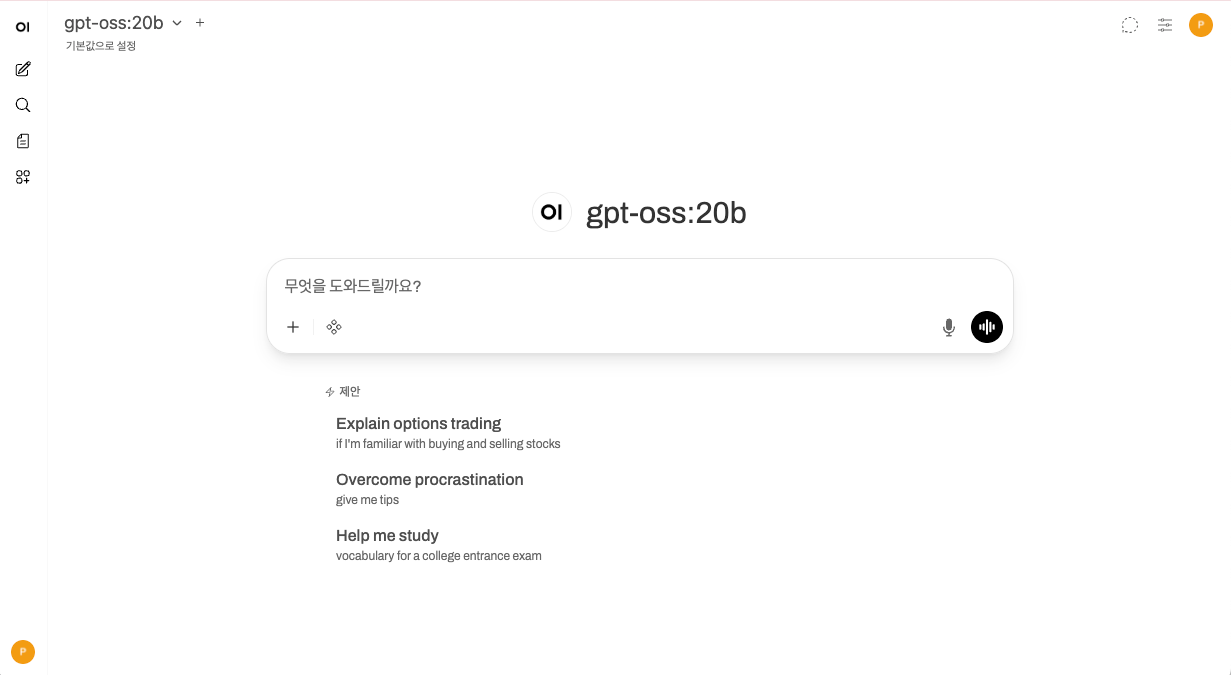The image size is (1231, 675).
Task: Open the profile menu via the P avatar
Action: [1201, 25]
